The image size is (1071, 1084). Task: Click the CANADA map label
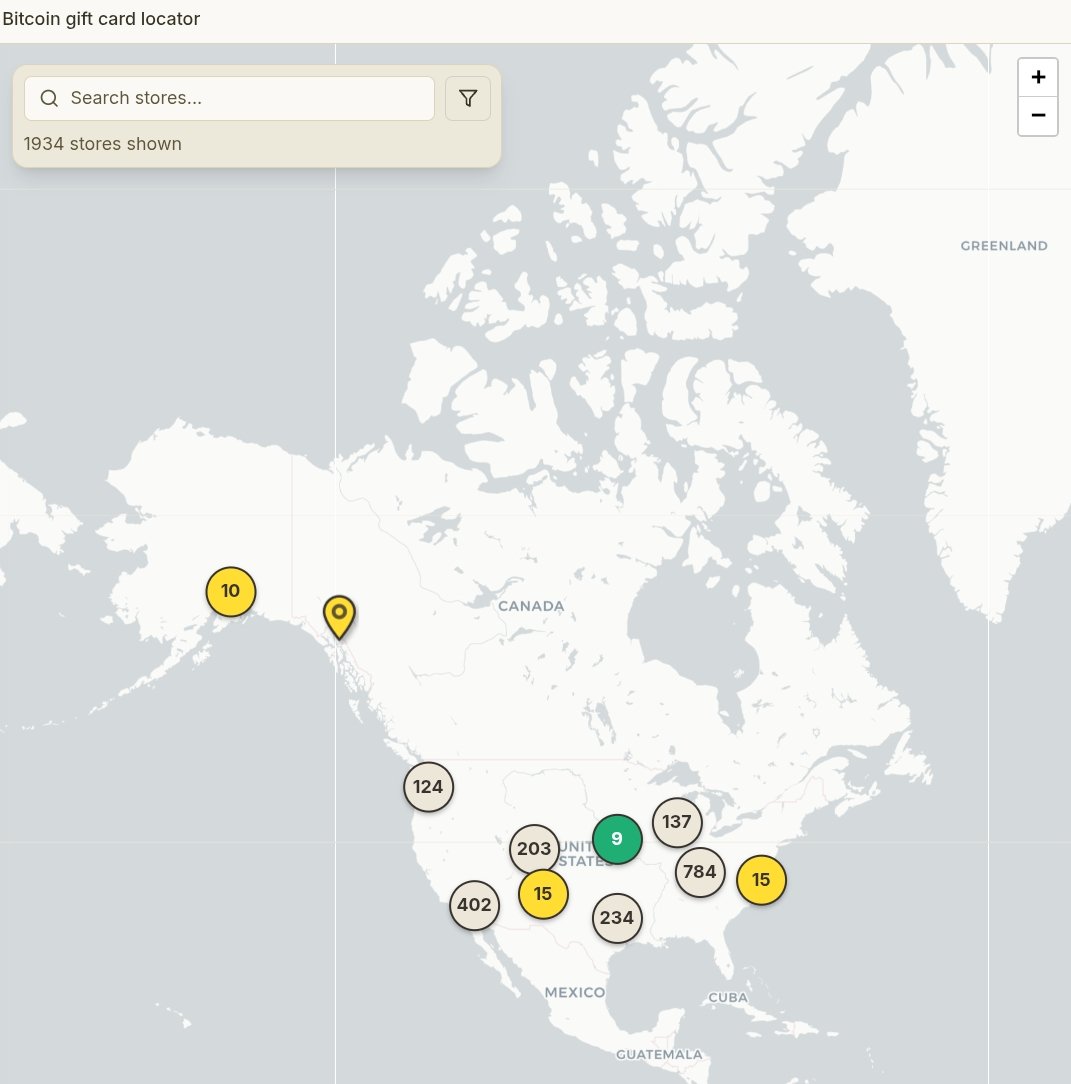[531, 606]
